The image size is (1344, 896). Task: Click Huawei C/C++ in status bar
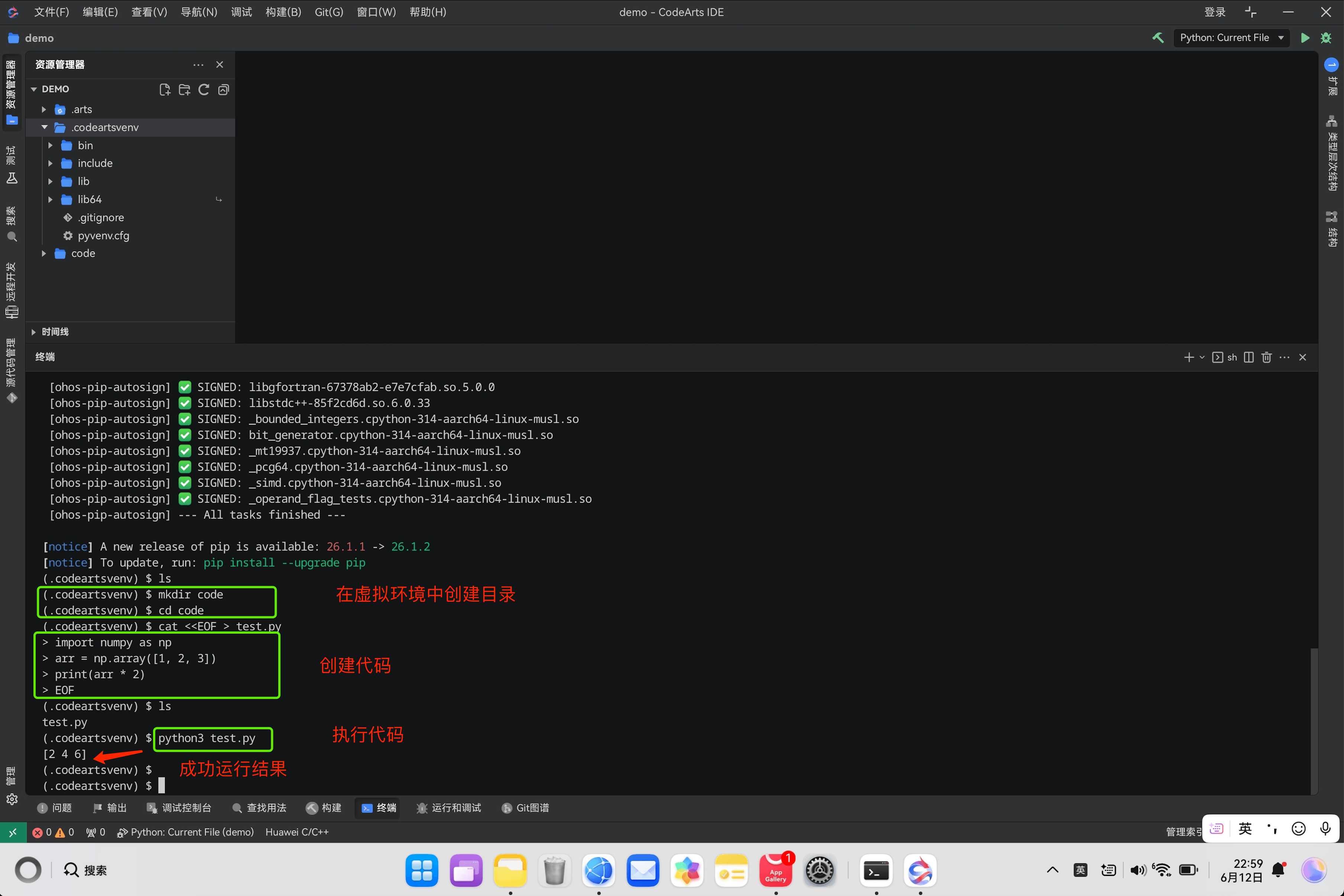(297, 832)
